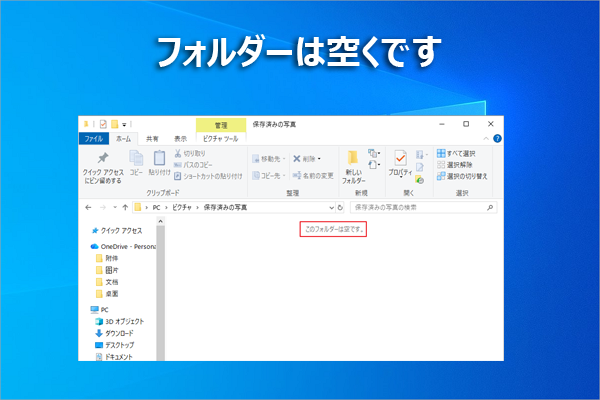Click ピクチャ in the address breadcrumb
This screenshot has width=600, height=400.
(x=182, y=207)
